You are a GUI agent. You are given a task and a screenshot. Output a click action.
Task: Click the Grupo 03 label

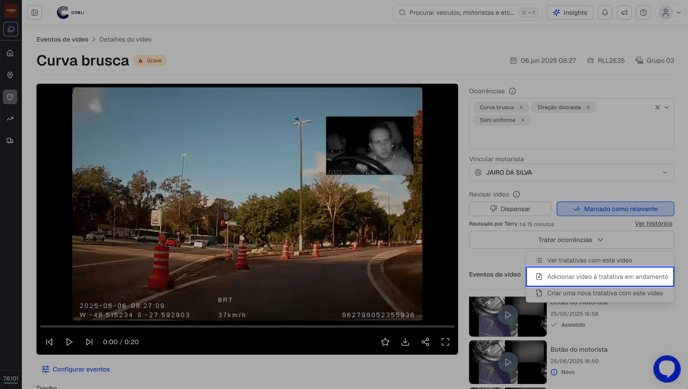[655, 61]
